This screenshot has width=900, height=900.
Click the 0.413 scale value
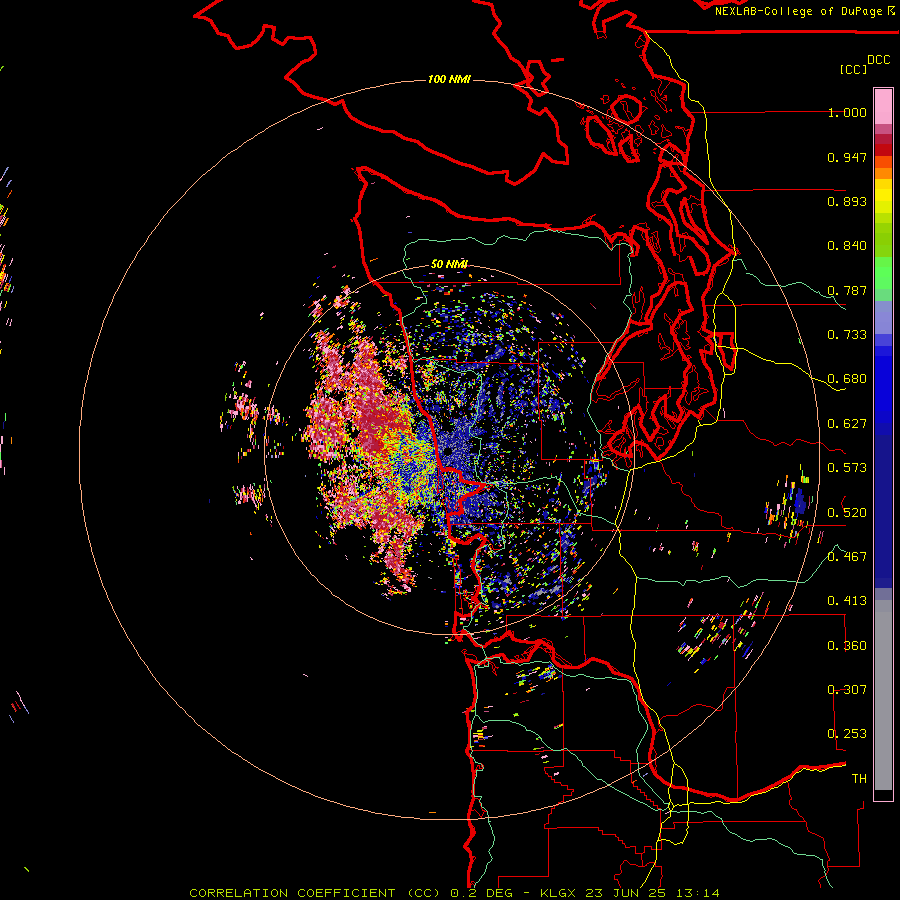coord(847,601)
